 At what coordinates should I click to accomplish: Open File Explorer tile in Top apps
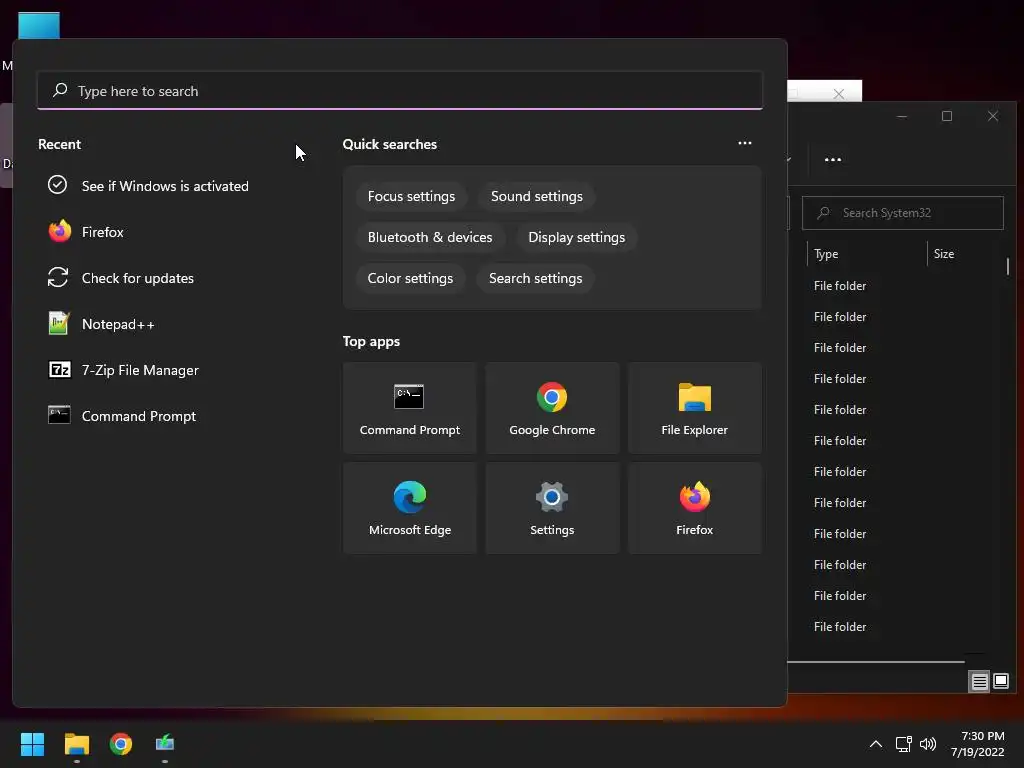pyautogui.click(x=694, y=408)
